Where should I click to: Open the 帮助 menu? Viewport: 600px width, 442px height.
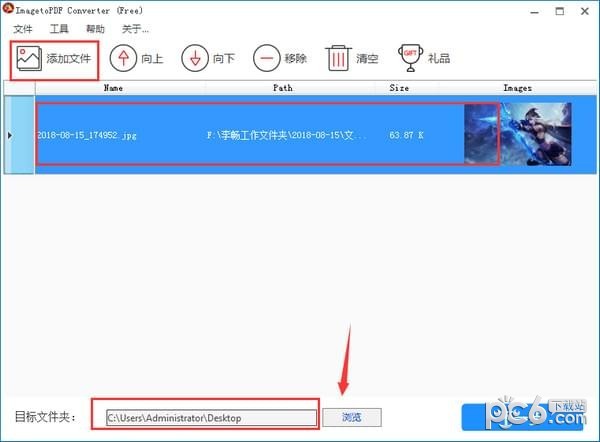tap(95, 29)
